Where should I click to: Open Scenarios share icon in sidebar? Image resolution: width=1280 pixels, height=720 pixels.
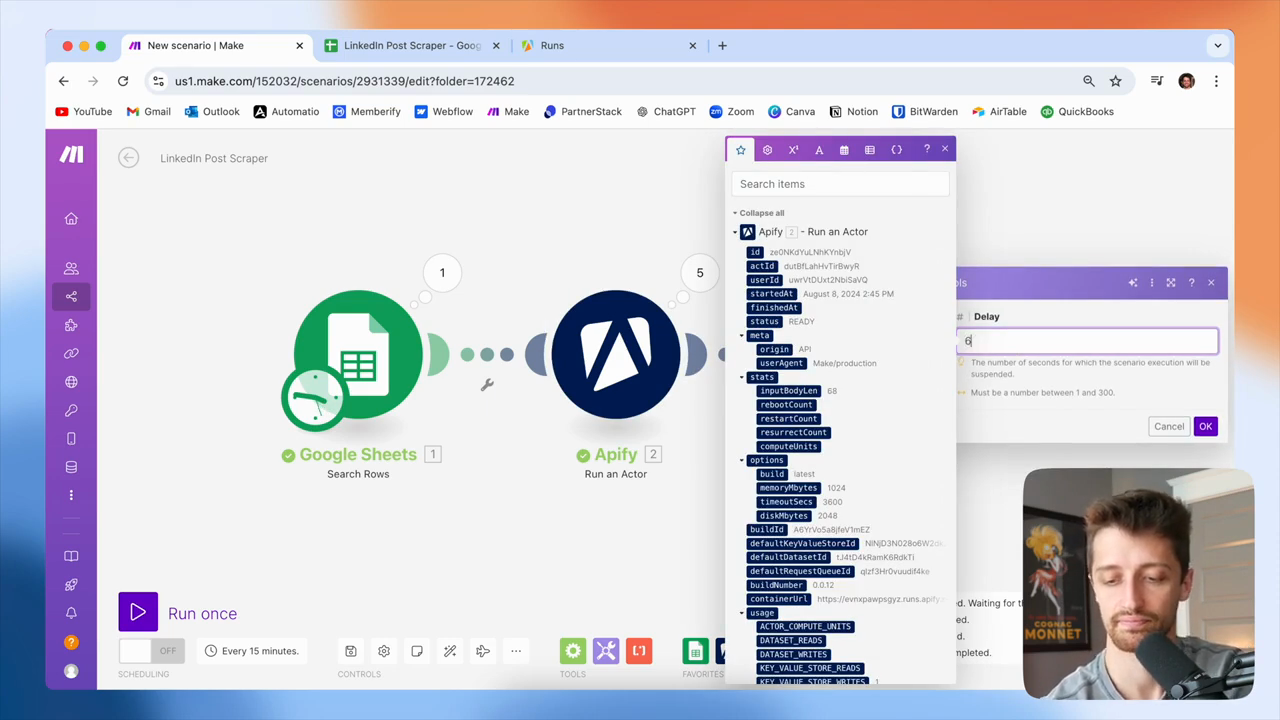pos(71,296)
